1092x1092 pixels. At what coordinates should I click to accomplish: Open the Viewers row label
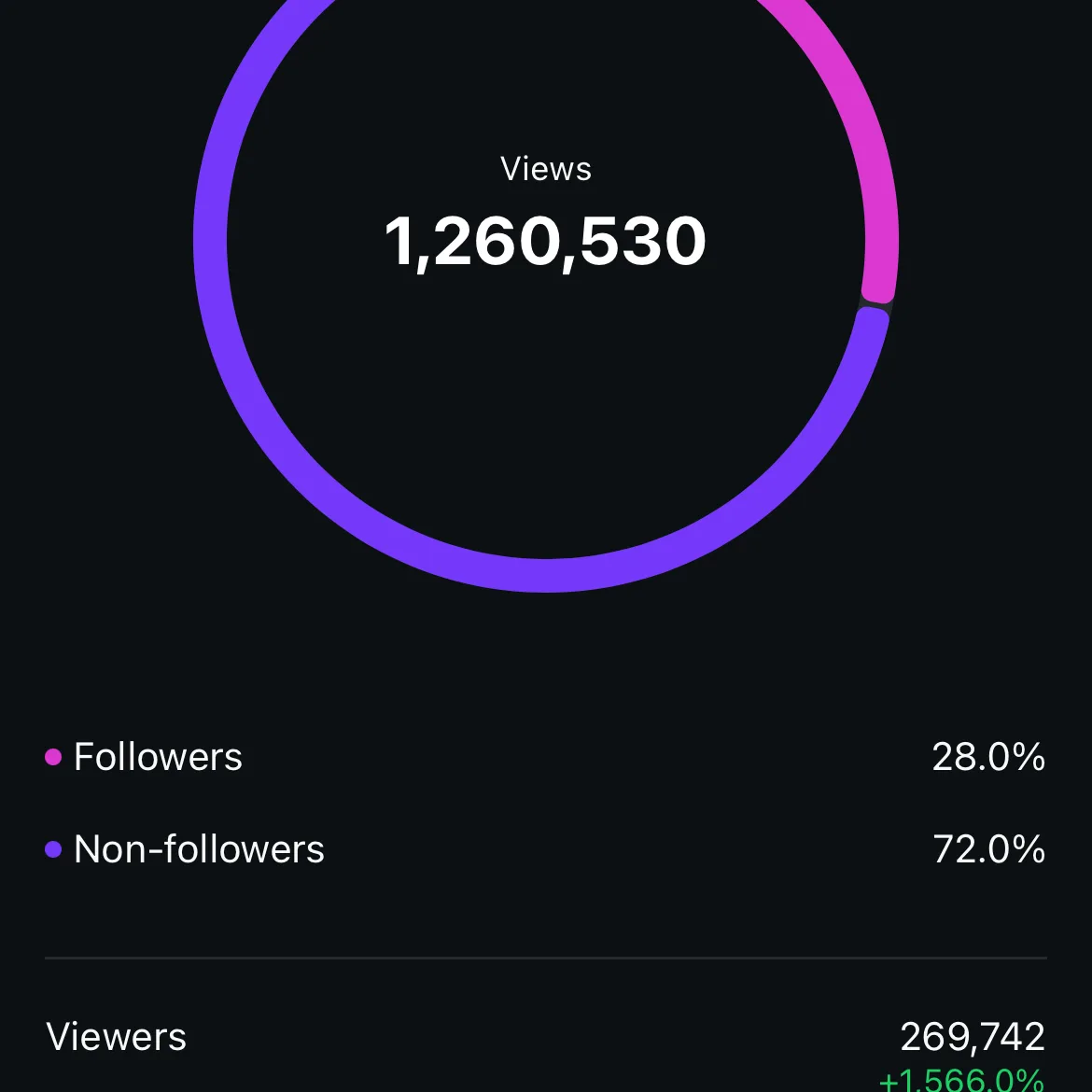coord(117,1037)
